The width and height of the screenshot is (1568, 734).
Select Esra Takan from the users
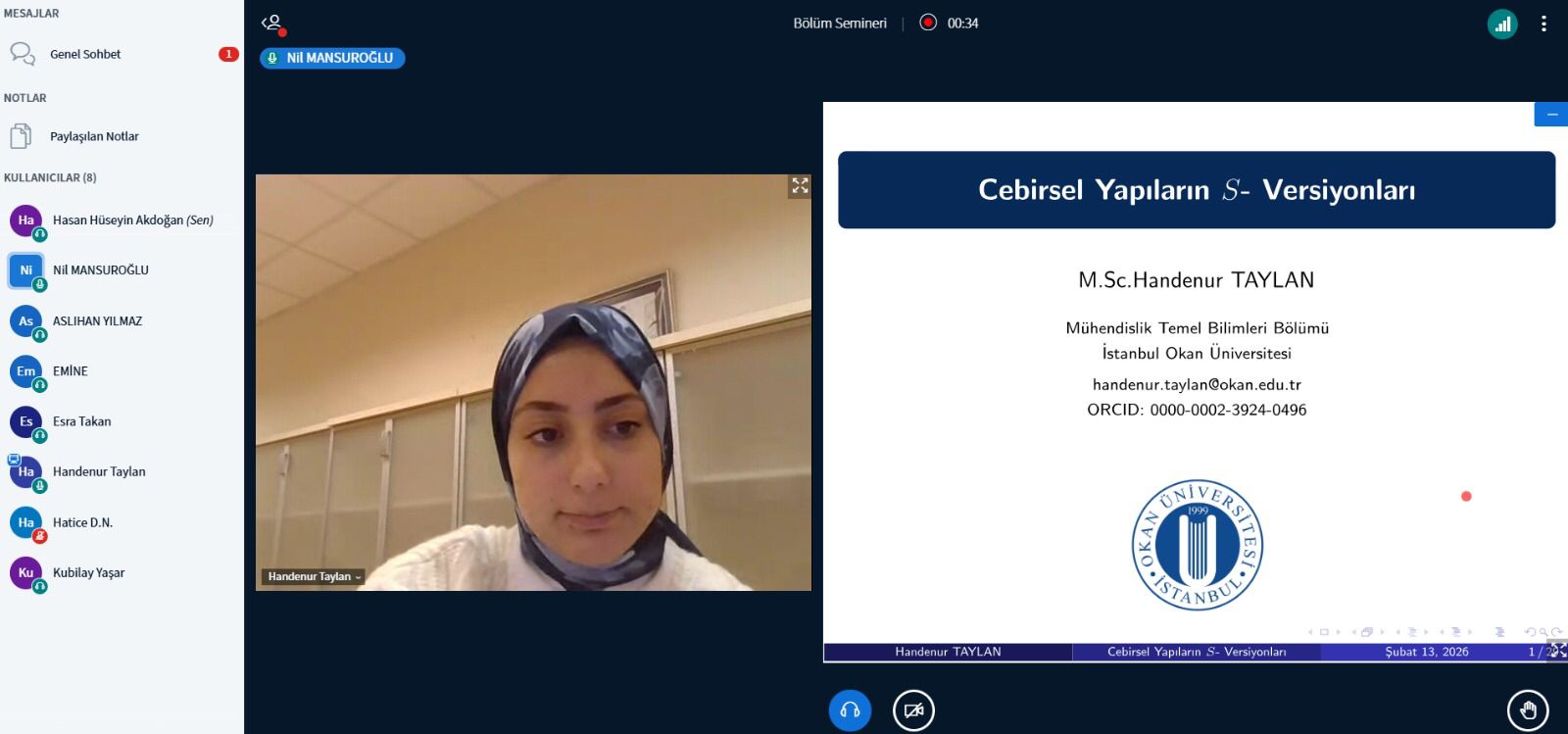81,422
